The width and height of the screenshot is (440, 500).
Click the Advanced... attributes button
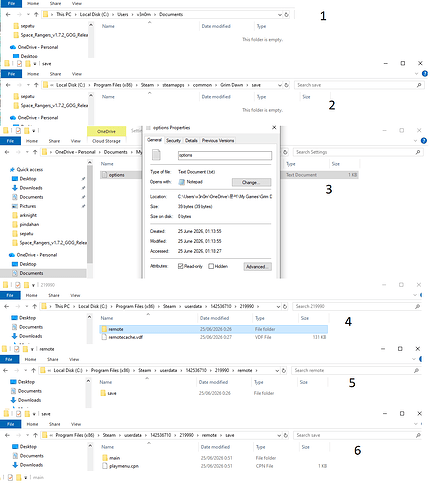[x=257, y=267]
